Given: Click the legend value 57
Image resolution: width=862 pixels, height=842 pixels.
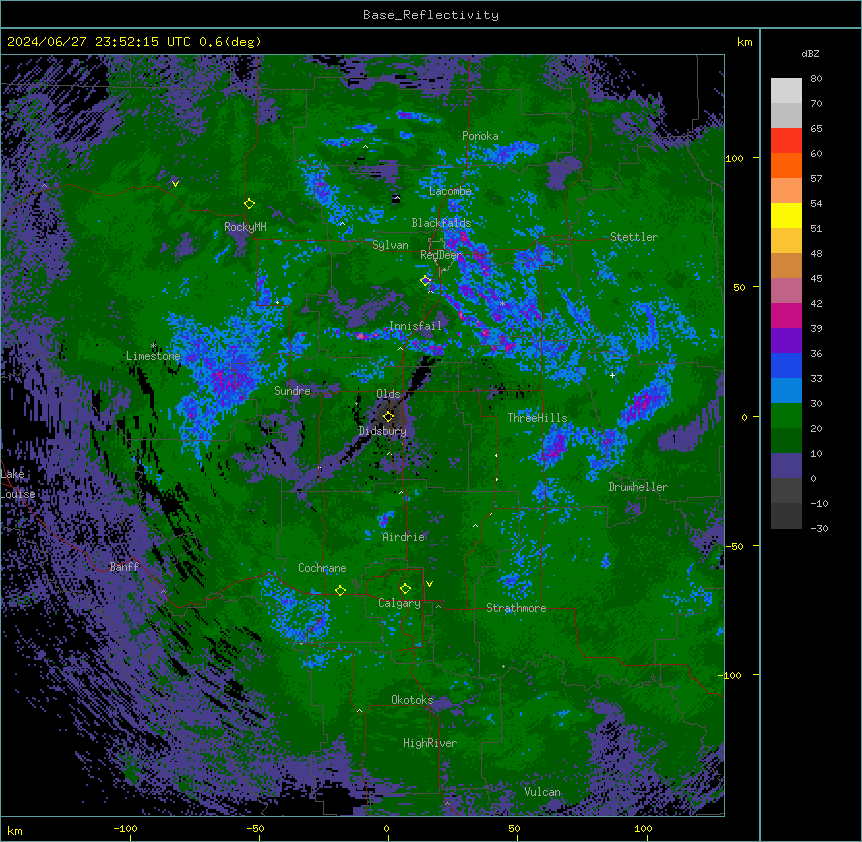Looking at the screenshot, I should (x=816, y=179).
